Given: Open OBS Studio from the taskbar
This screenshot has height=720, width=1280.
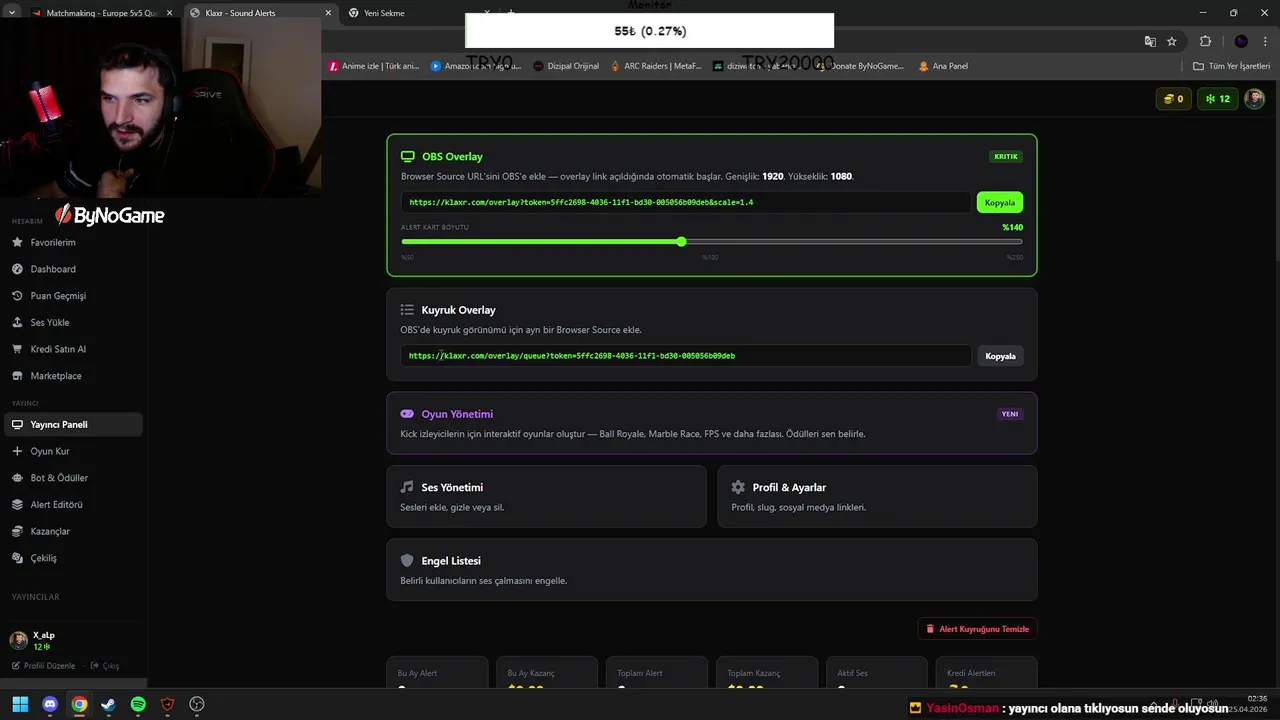Looking at the screenshot, I should (x=197, y=704).
